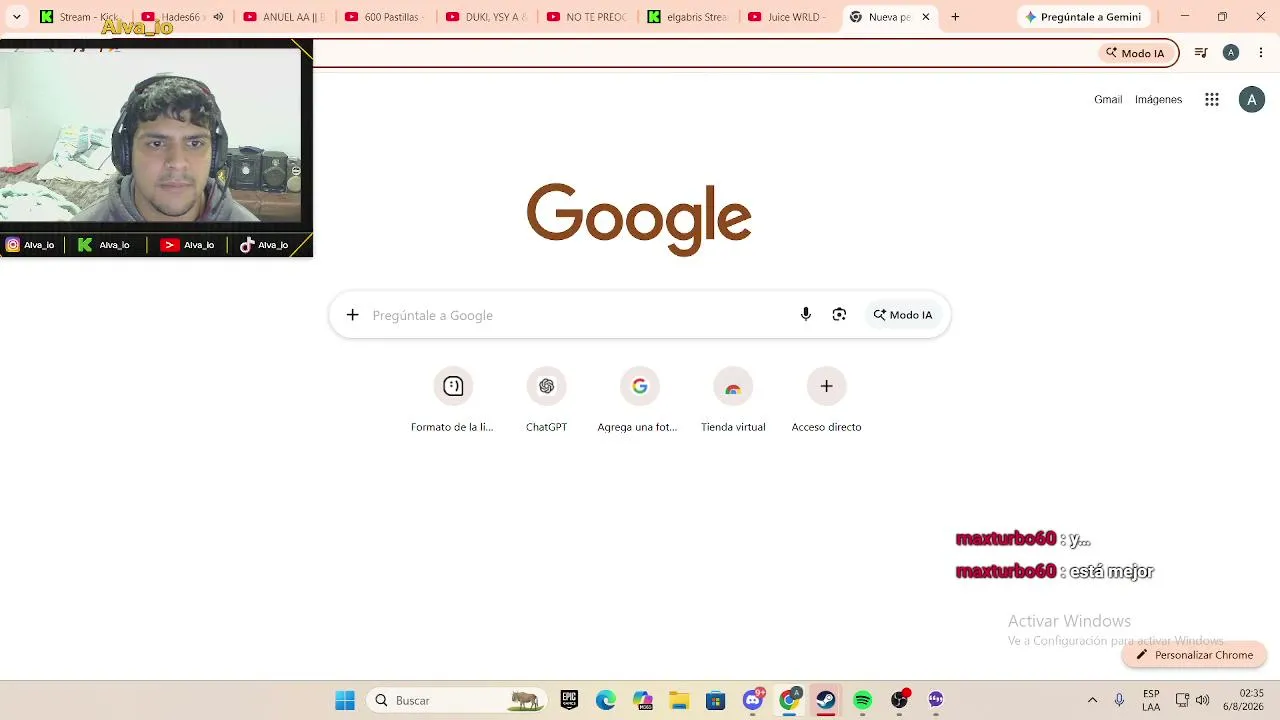This screenshot has height=720, width=1280.
Task: Open the Windows Start menu
Action: tap(345, 700)
